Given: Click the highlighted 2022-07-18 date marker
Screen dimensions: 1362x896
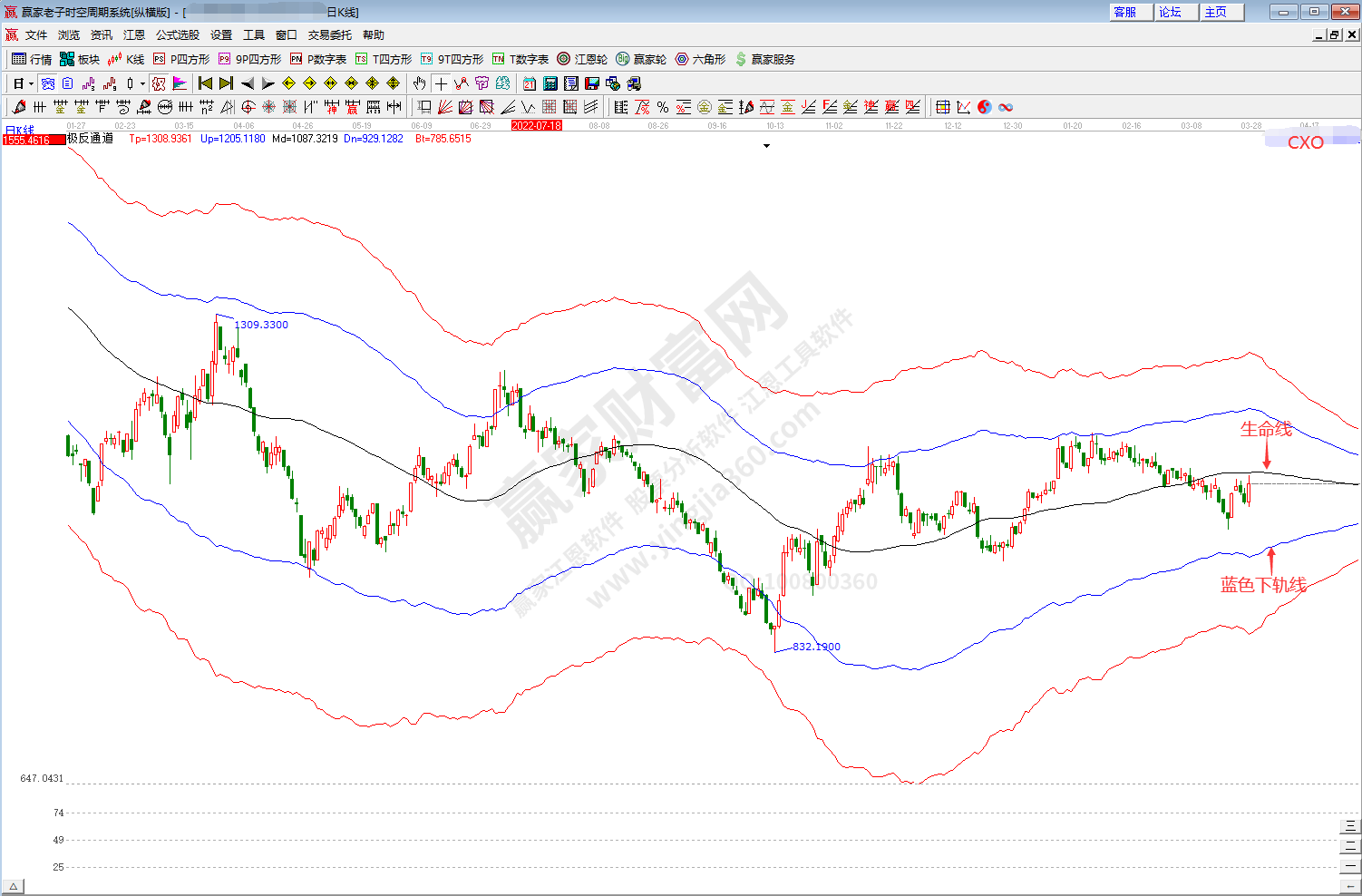Looking at the screenshot, I should click(536, 126).
